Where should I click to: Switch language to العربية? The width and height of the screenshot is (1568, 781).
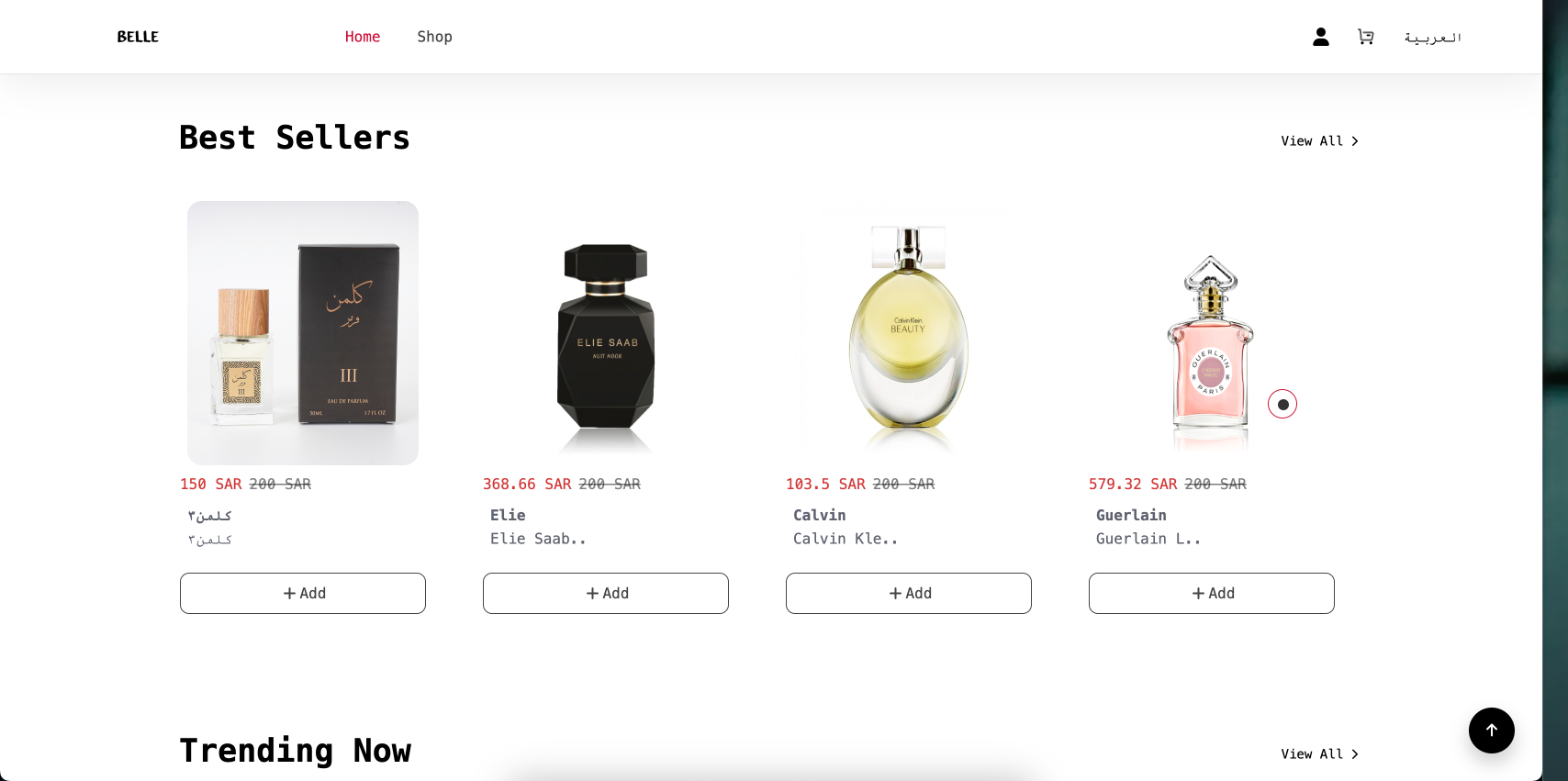[x=1432, y=38]
